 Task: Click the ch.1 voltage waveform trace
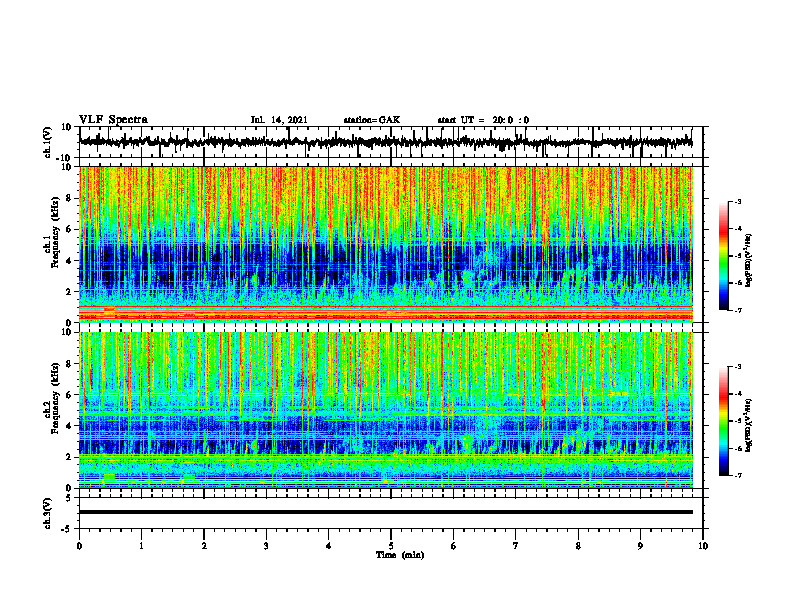385,142
